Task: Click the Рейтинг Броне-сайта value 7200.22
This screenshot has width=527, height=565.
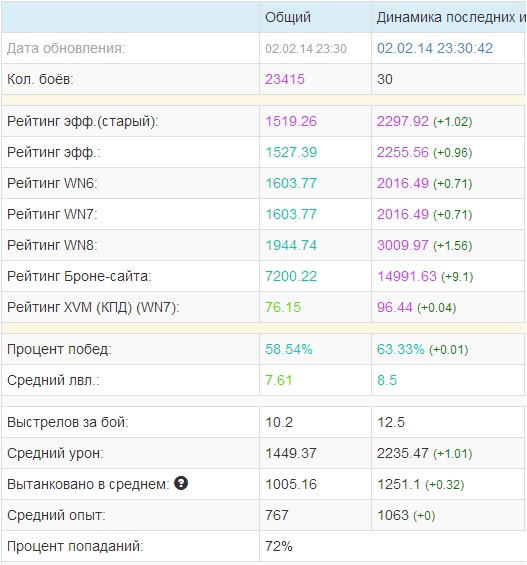Action: click(291, 276)
